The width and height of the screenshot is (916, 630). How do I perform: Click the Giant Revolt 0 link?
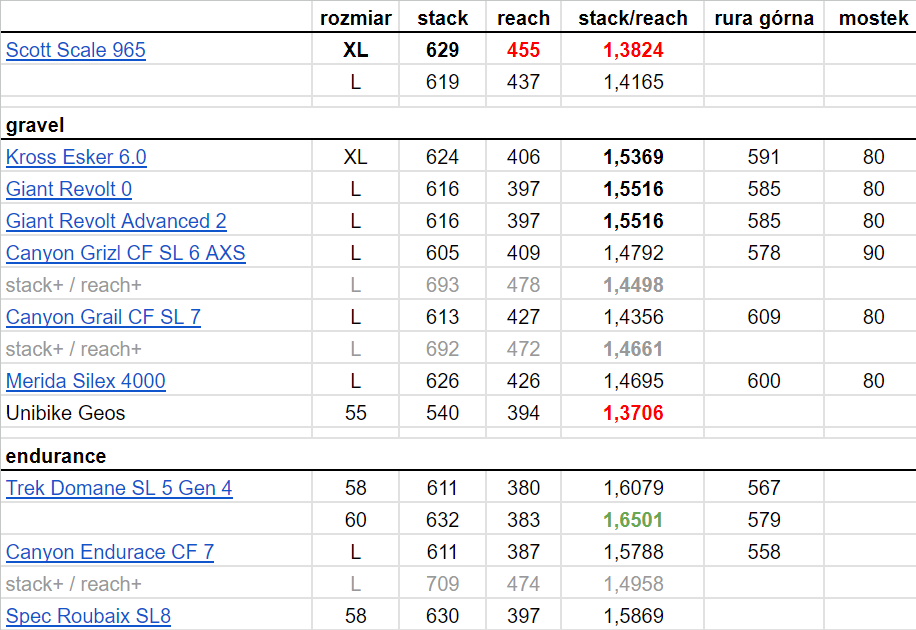coord(69,189)
